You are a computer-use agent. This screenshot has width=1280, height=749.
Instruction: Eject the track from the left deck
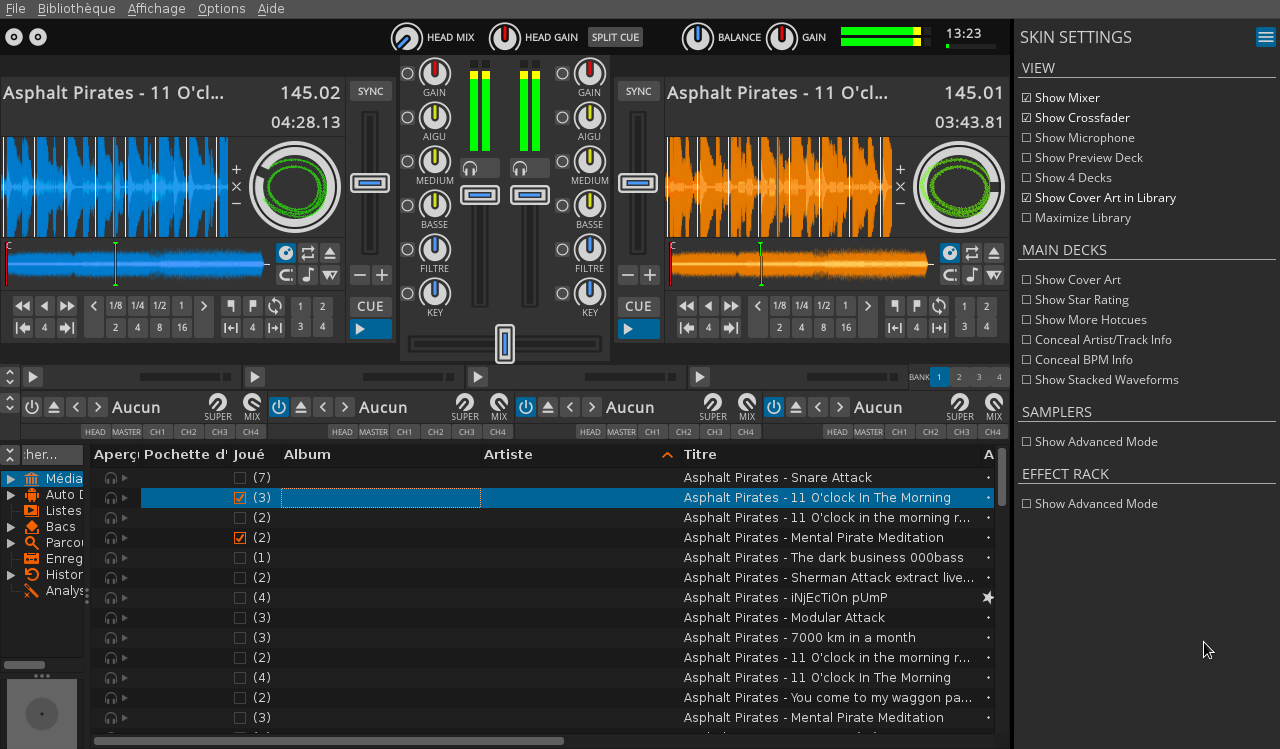[x=330, y=253]
